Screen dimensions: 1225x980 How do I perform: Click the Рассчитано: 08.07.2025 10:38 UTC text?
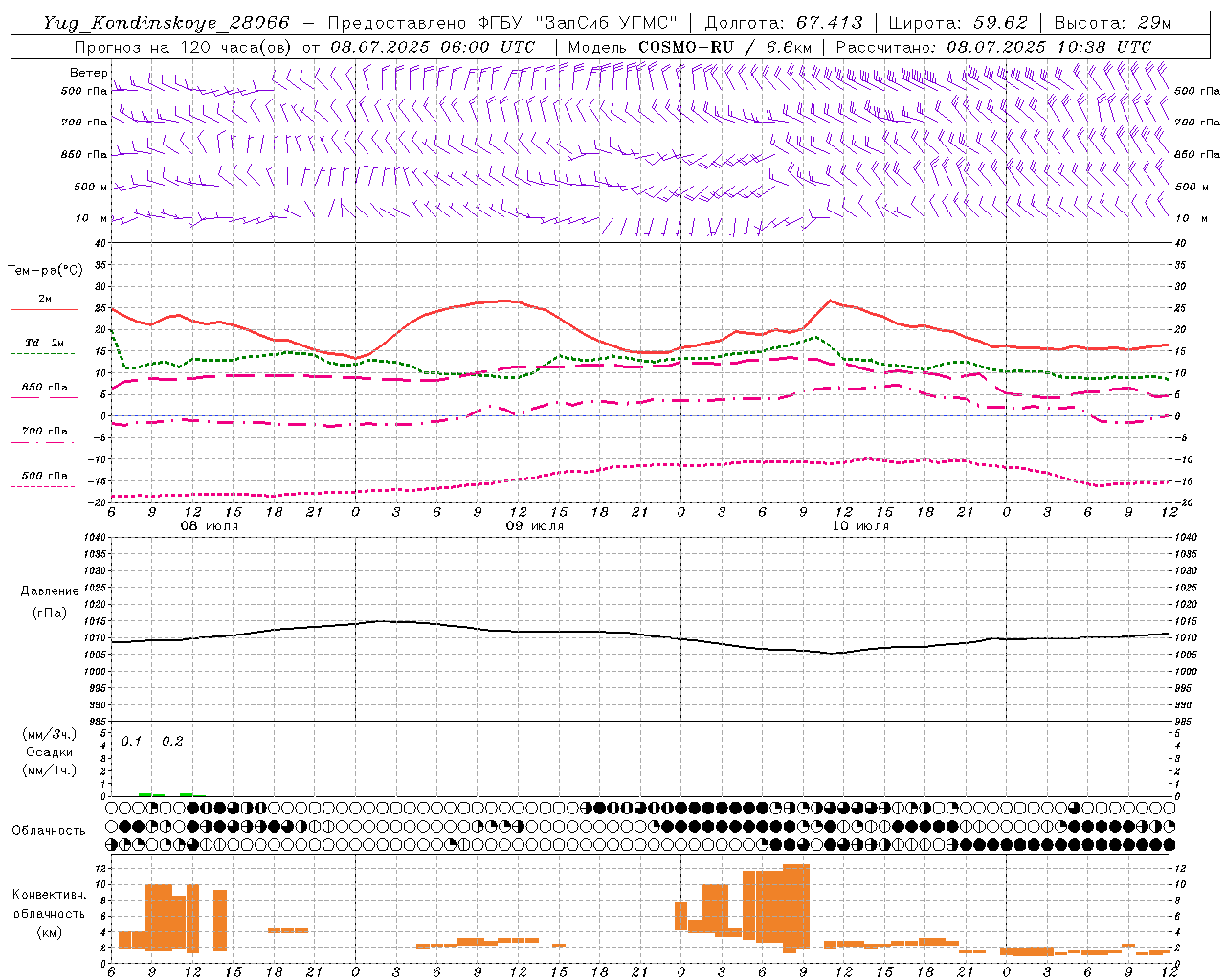pyautogui.click(x=993, y=47)
